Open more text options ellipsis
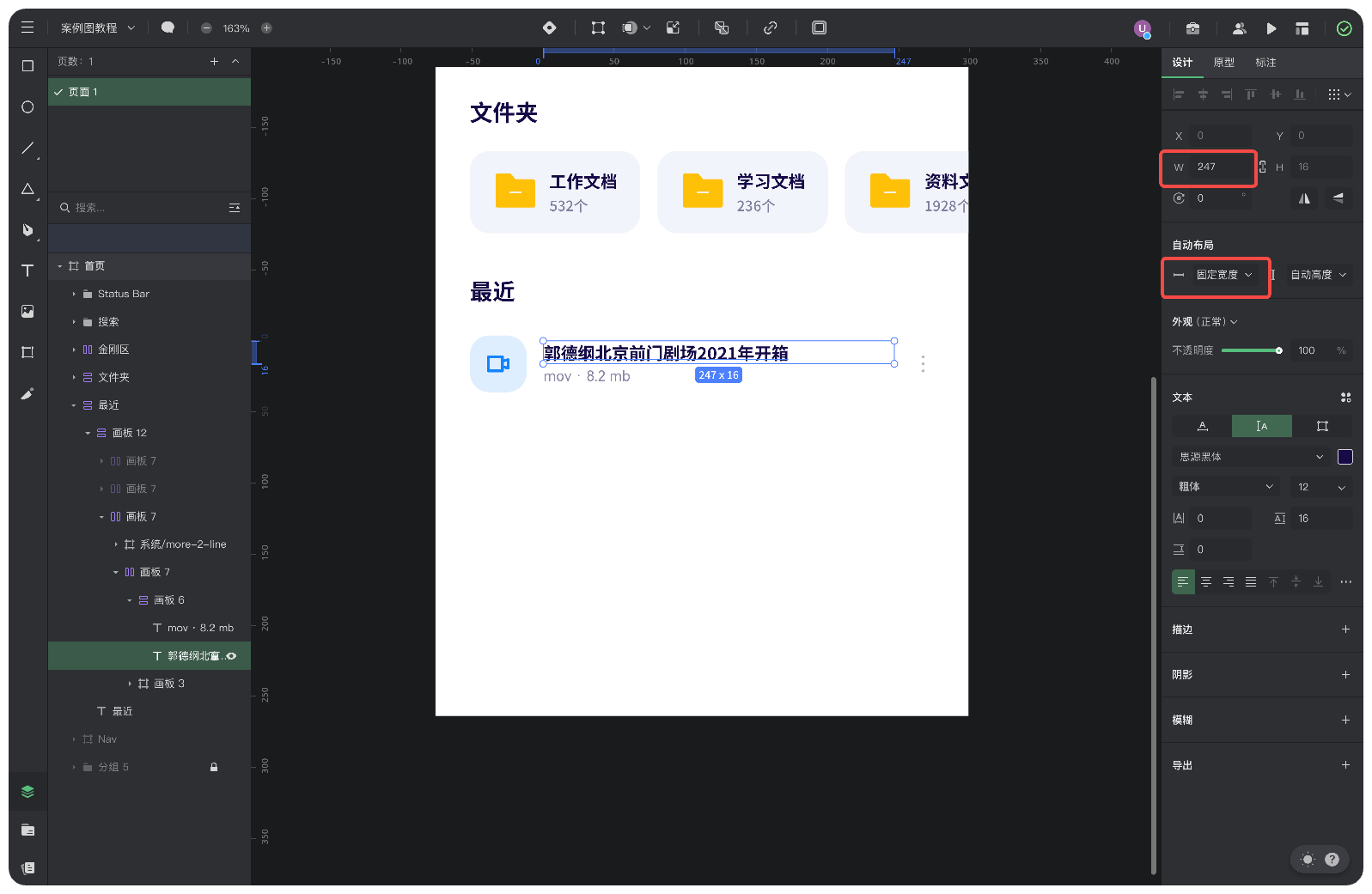 (x=1345, y=581)
